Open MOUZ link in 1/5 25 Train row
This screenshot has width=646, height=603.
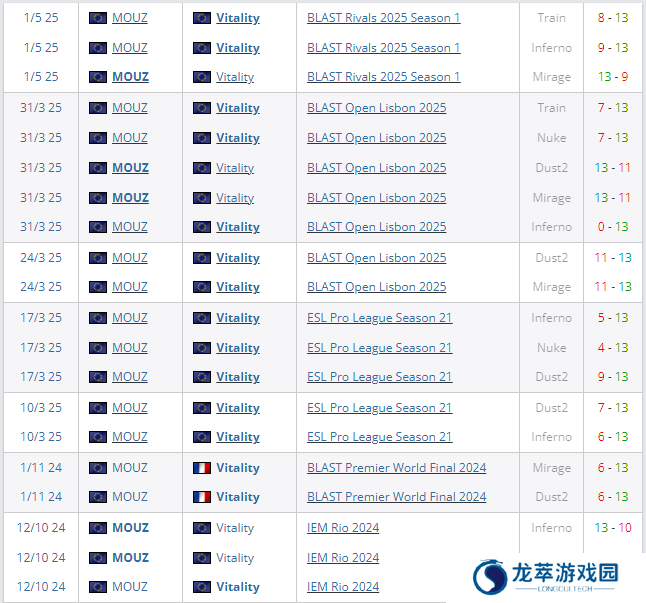[130, 18]
